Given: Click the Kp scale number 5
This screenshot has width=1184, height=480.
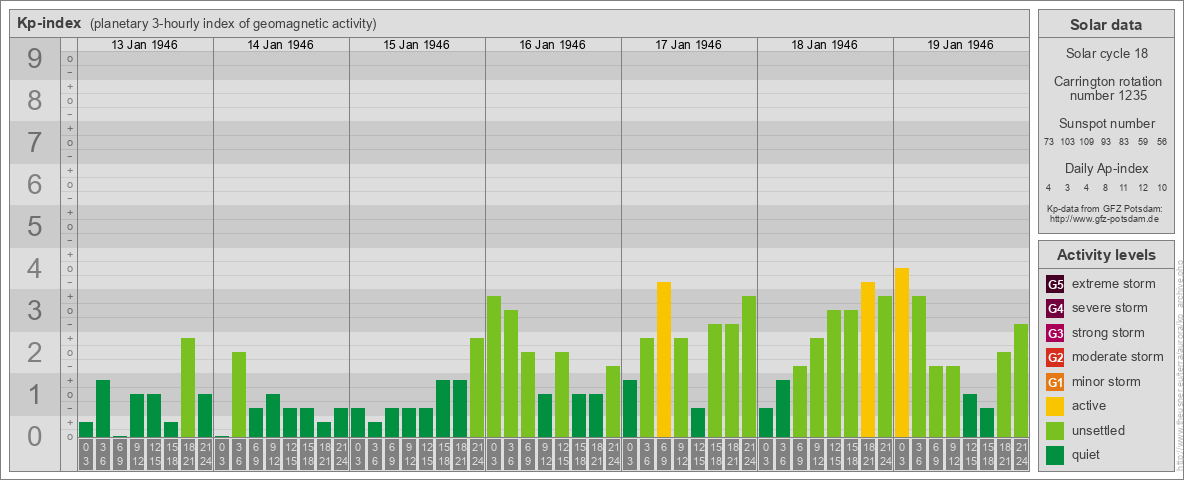Looking at the screenshot, I should coord(35,226).
